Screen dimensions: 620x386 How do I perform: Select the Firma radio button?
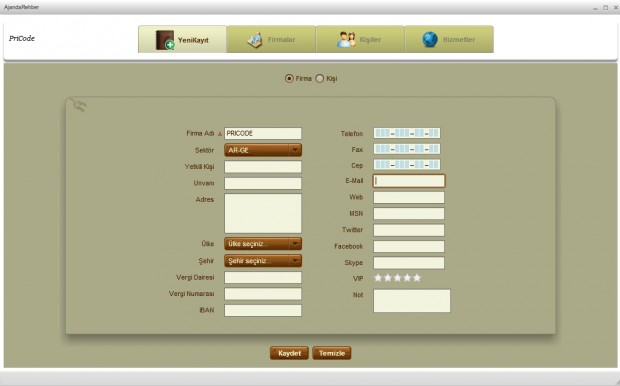pos(289,78)
